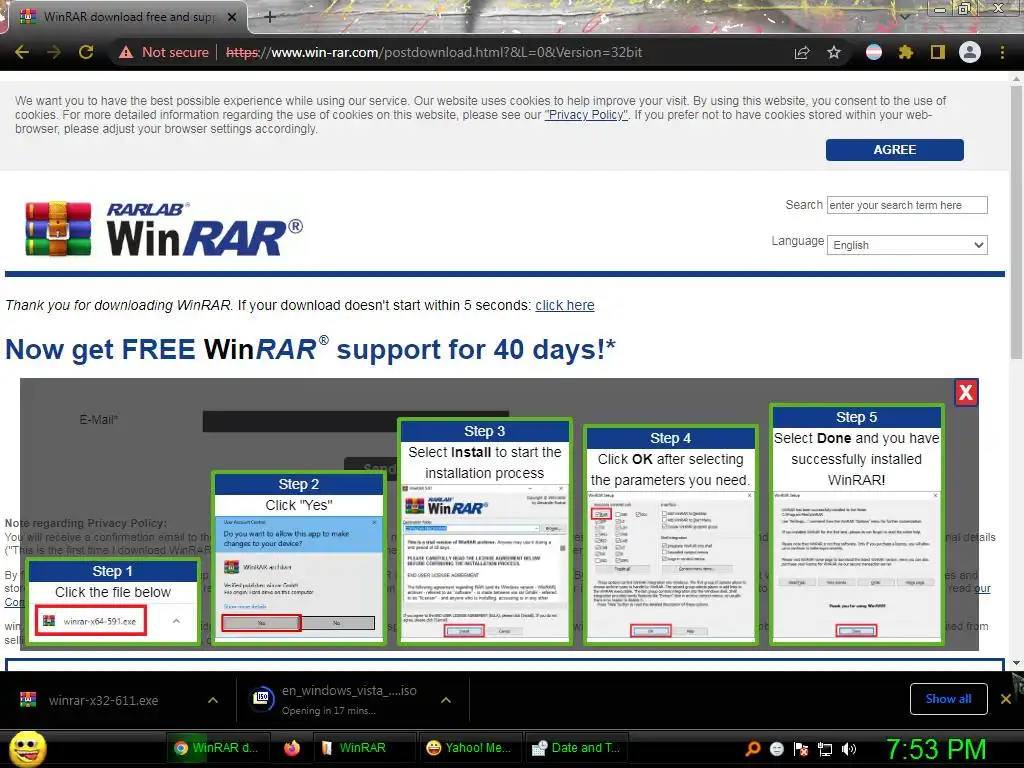
Task: Open the profile avatar icon
Action: point(970,52)
